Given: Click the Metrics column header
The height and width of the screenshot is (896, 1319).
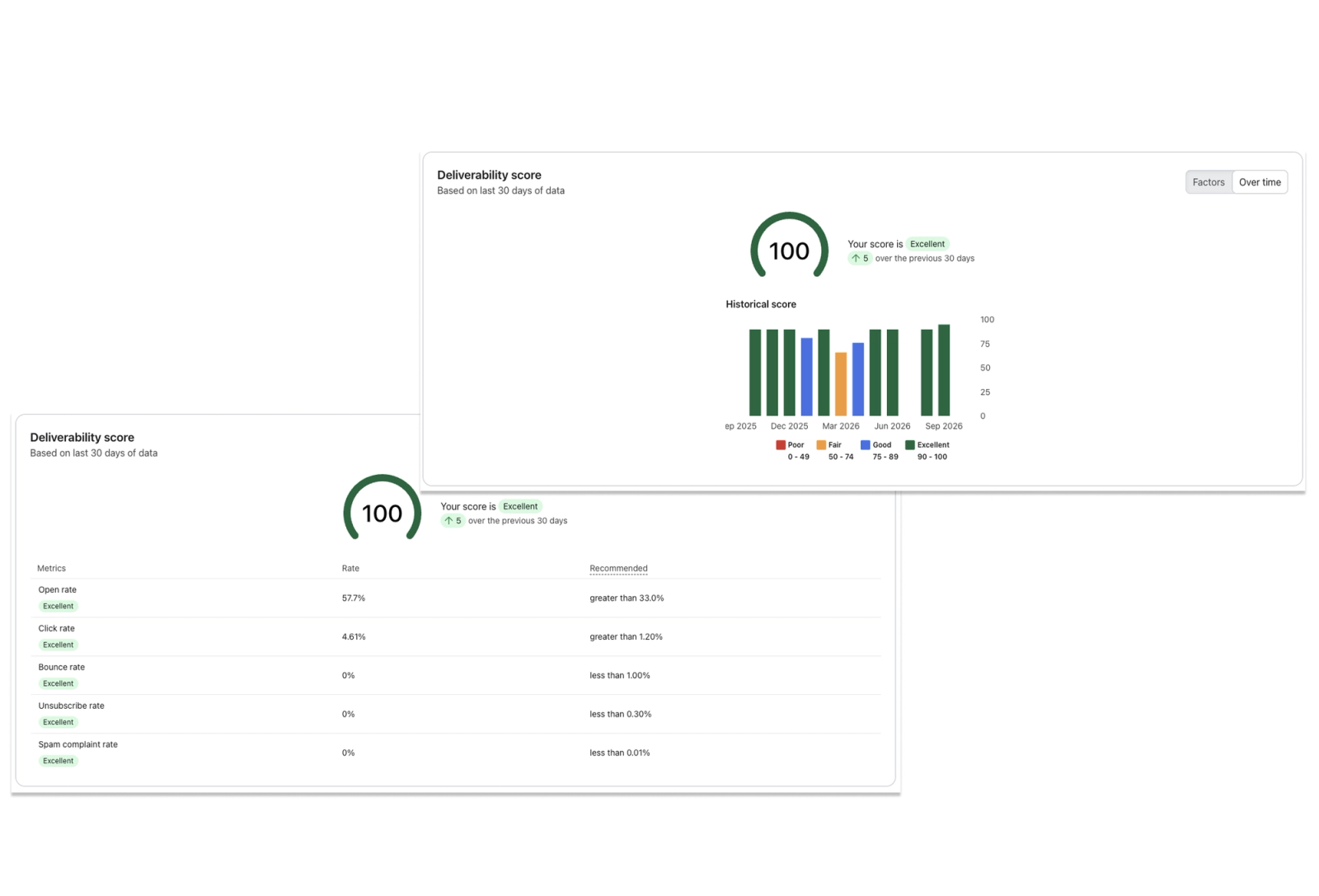Looking at the screenshot, I should click(x=51, y=568).
